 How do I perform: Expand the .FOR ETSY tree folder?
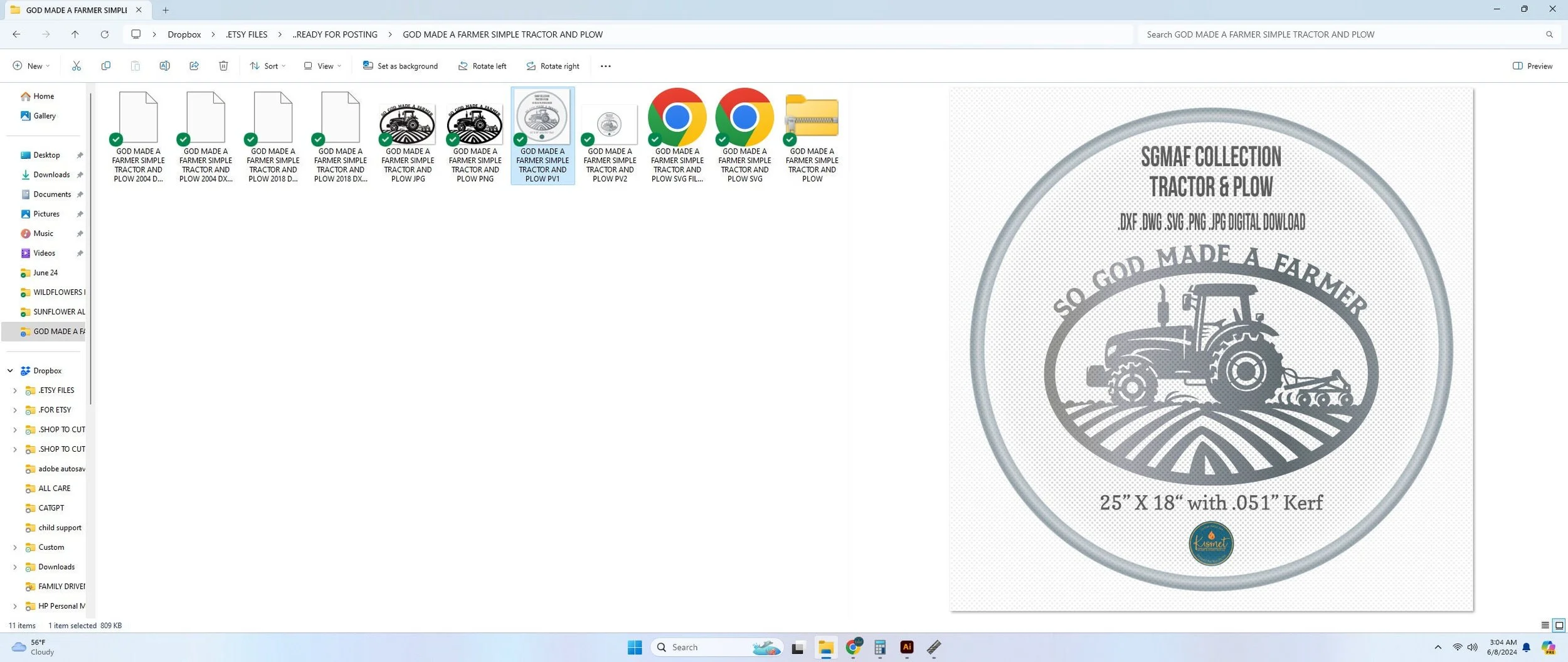pyautogui.click(x=15, y=410)
